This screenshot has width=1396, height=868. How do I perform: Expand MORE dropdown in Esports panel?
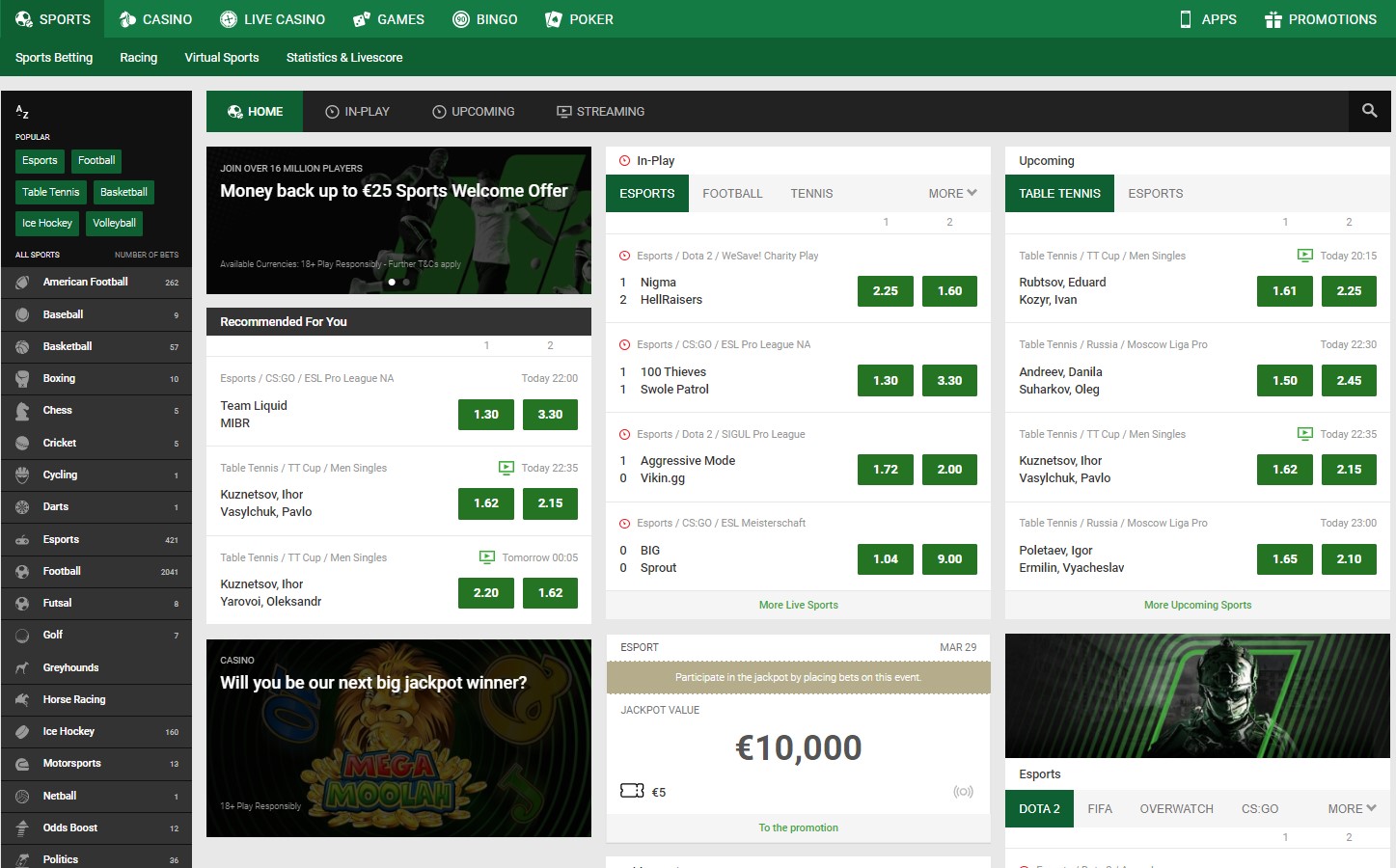[x=1351, y=808]
